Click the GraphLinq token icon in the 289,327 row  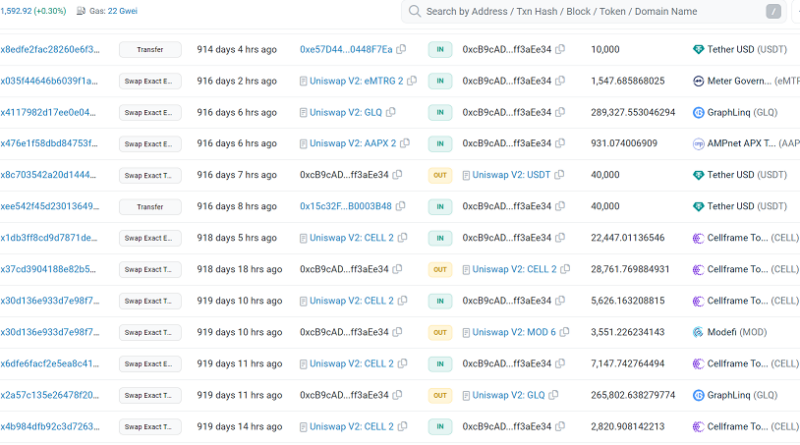[698, 113]
